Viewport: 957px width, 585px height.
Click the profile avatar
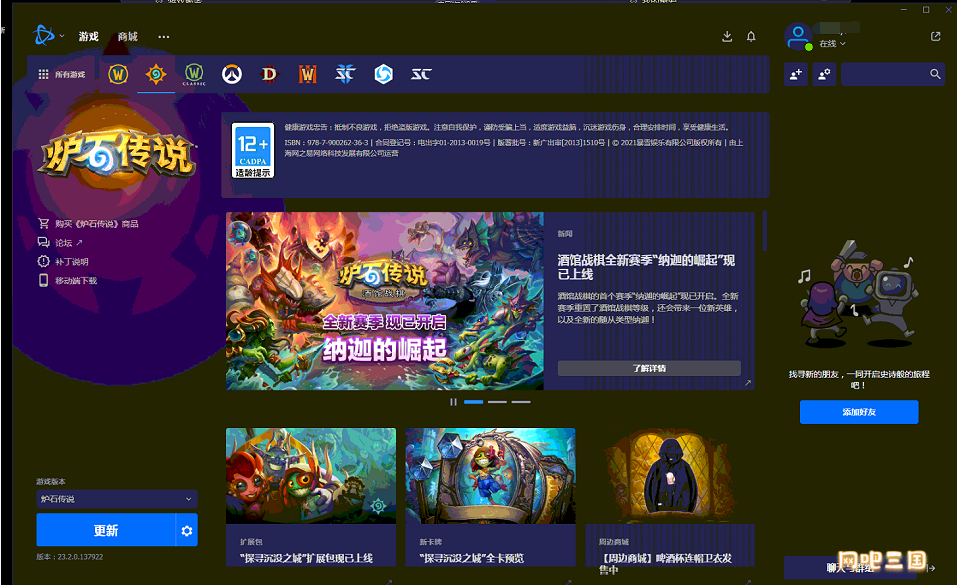798,37
